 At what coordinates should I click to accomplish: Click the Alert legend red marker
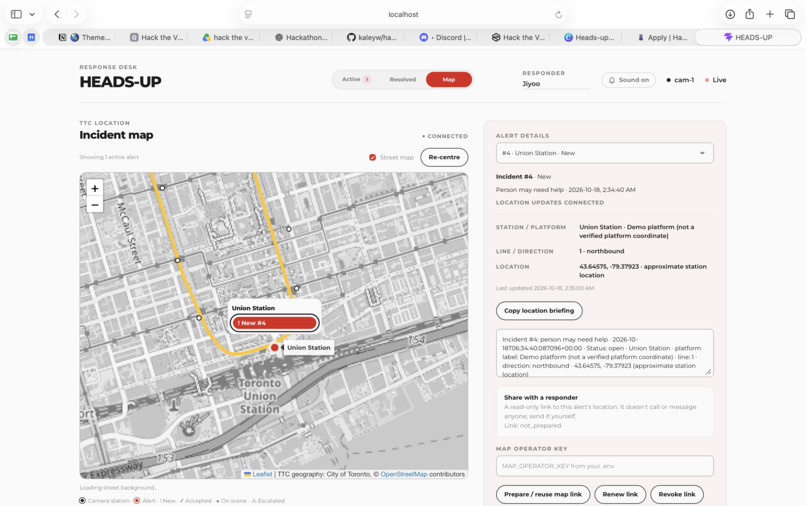click(x=137, y=500)
